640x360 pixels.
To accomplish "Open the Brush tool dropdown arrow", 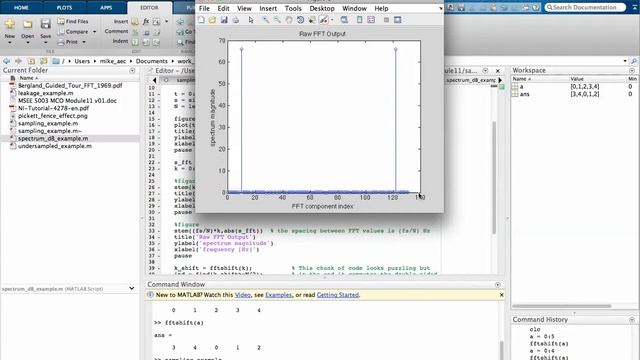I will coord(332,20).
